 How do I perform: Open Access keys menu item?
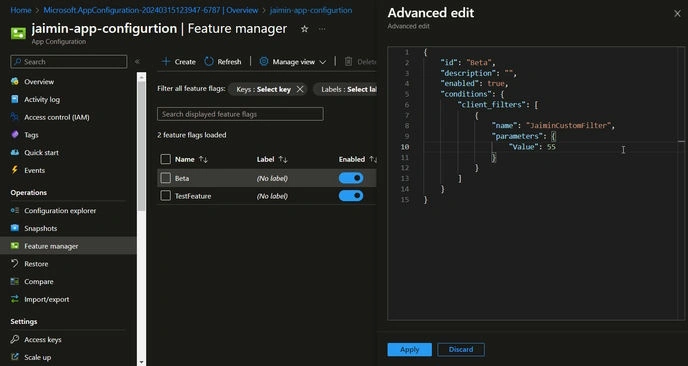[x=43, y=340]
